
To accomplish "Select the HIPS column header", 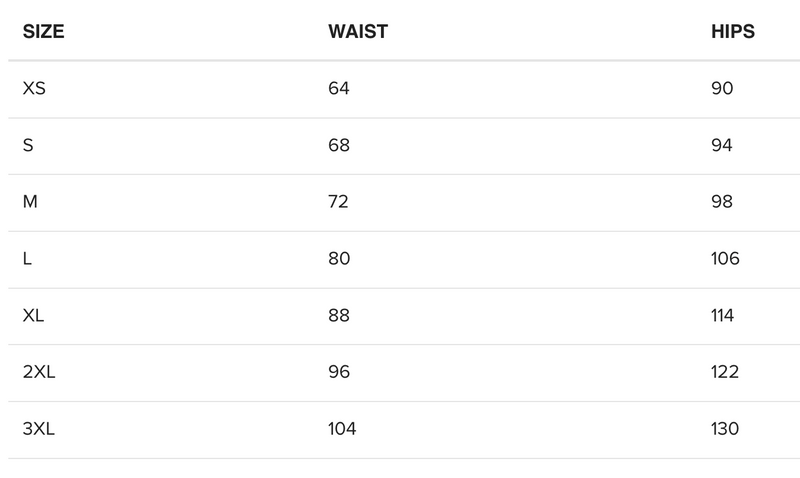I will [x=732, y=32].
